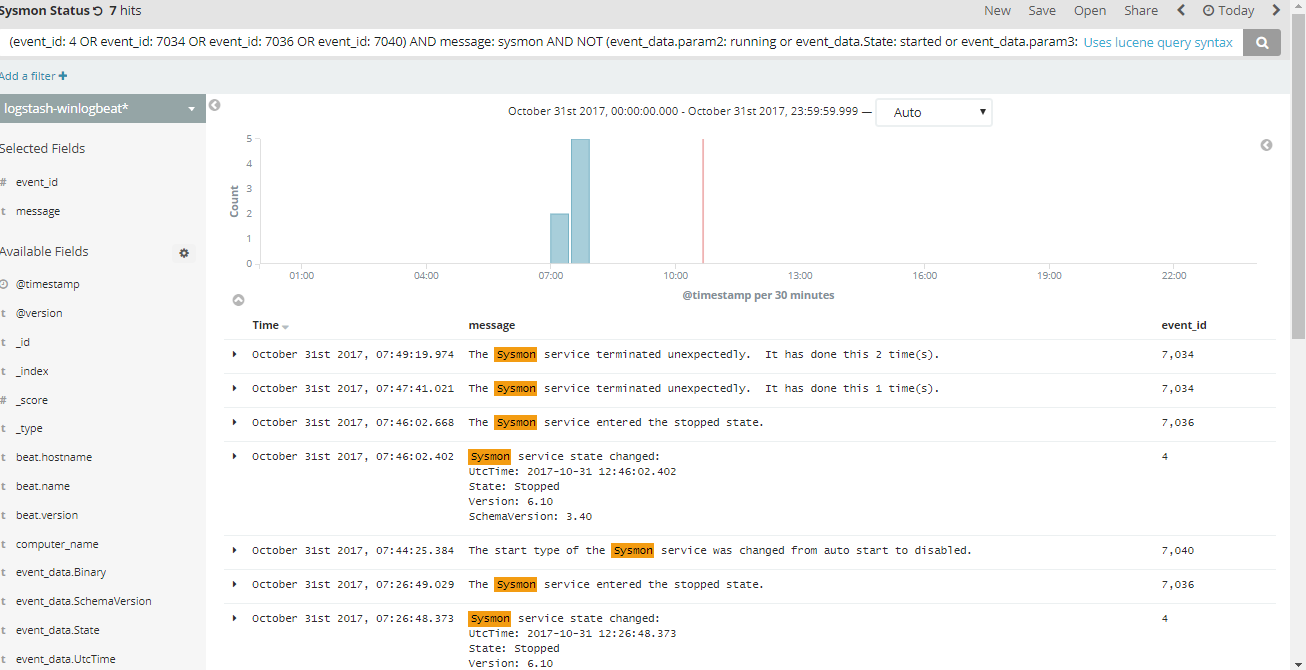Open the Today time picker
The image size is (1306, 670).
1228,10
